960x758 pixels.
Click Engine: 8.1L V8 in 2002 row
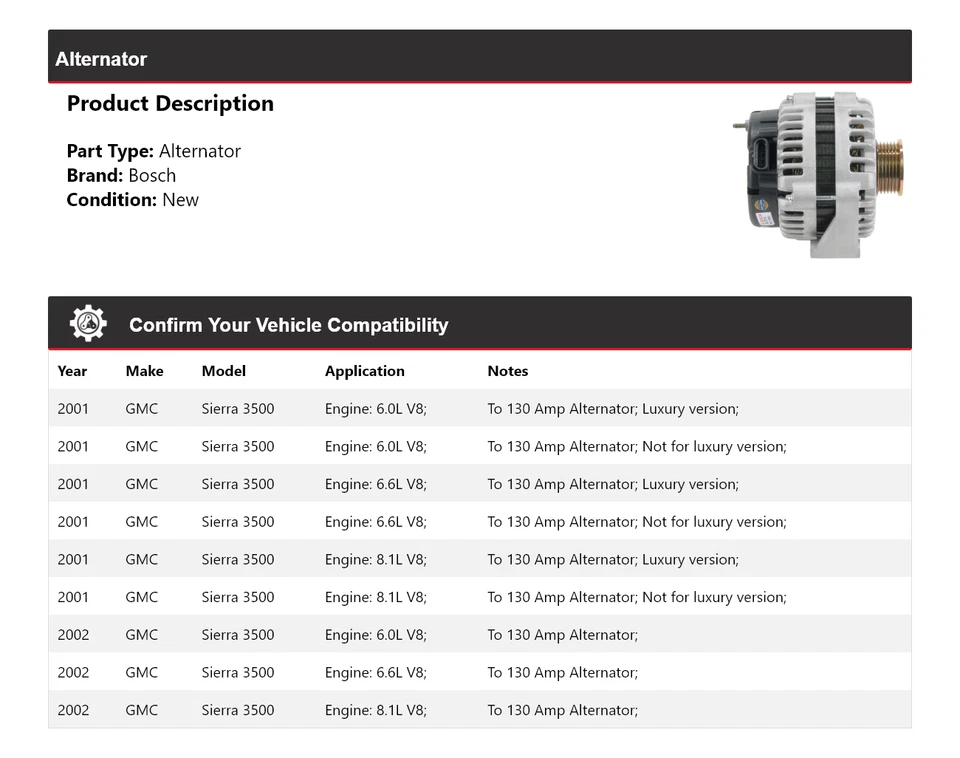click(376, 710)
